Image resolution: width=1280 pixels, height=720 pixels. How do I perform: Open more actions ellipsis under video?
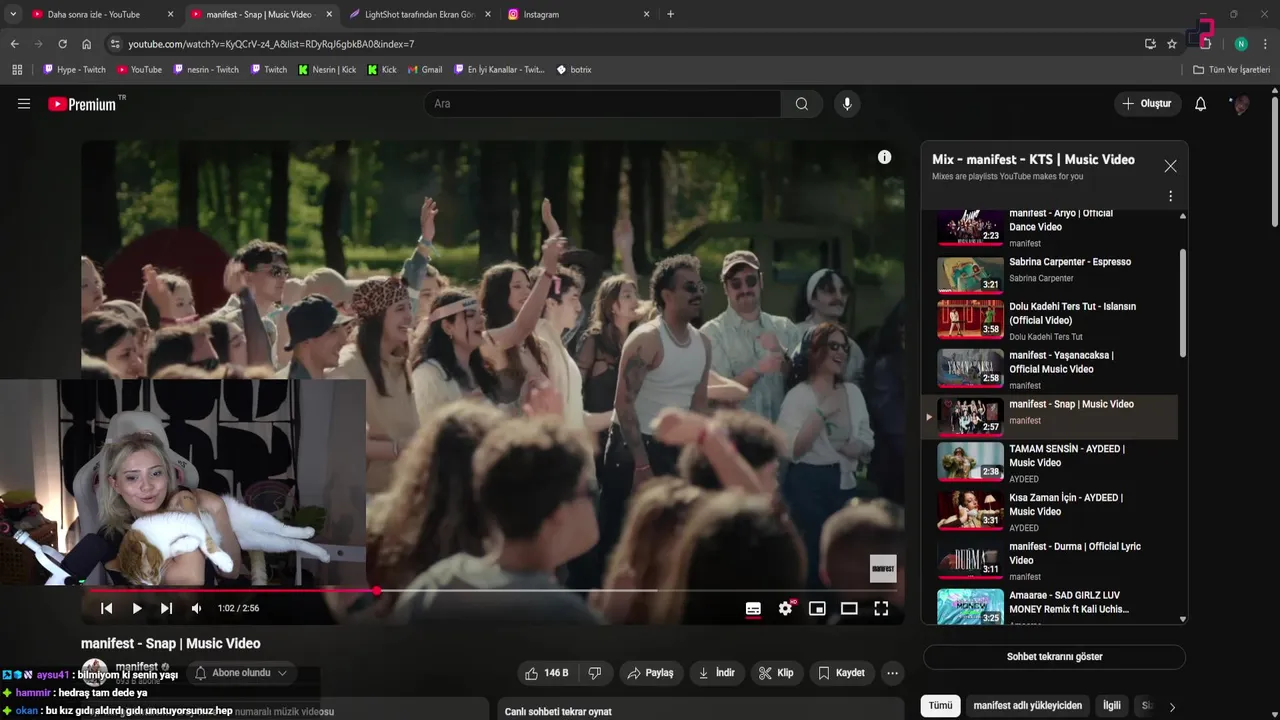892,673
